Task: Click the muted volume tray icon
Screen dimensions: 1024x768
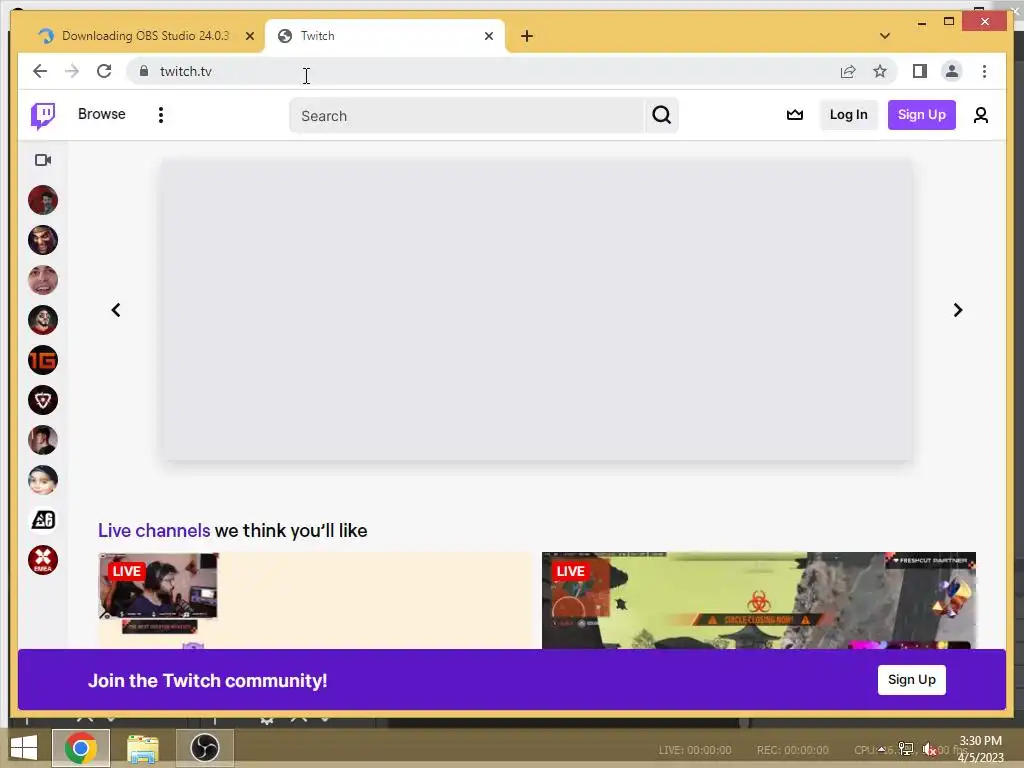Action: pyautogui.click(x=929, y=749)
